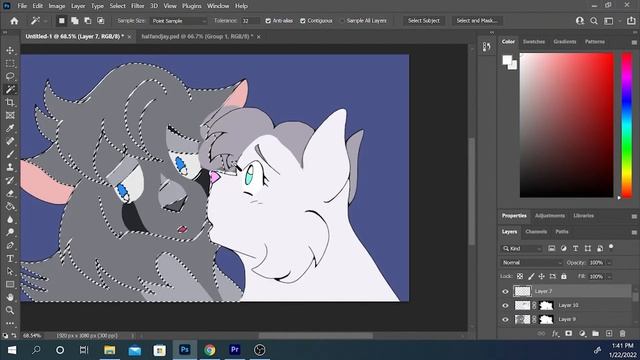This screenshot has width=640, height=360.
Task: Select the Zoom tool in toolbar
Action: [x=10, y=310]
